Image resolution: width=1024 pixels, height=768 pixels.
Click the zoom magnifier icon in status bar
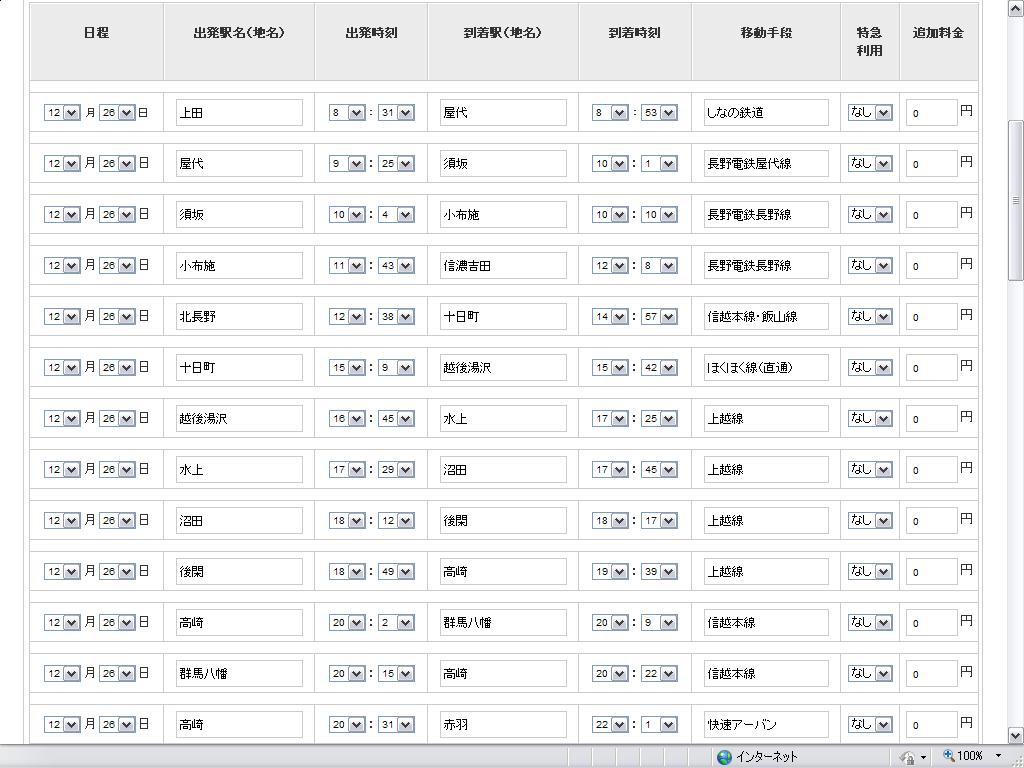(949, 756)
